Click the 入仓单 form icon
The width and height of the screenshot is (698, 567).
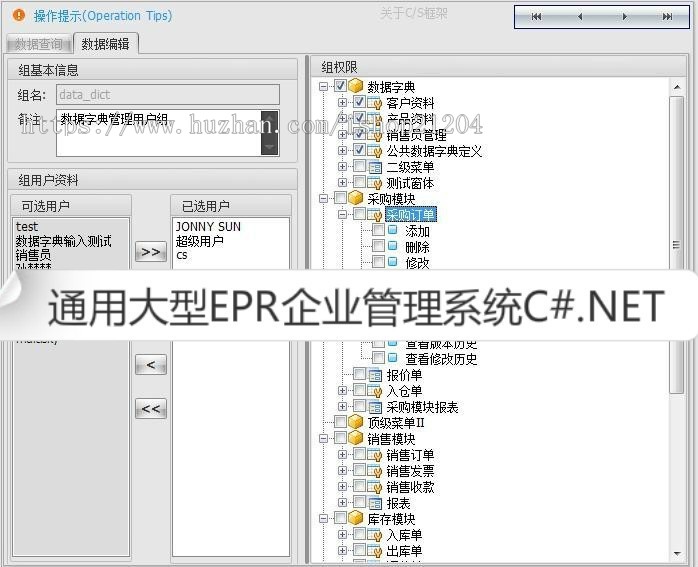point(374,391)
